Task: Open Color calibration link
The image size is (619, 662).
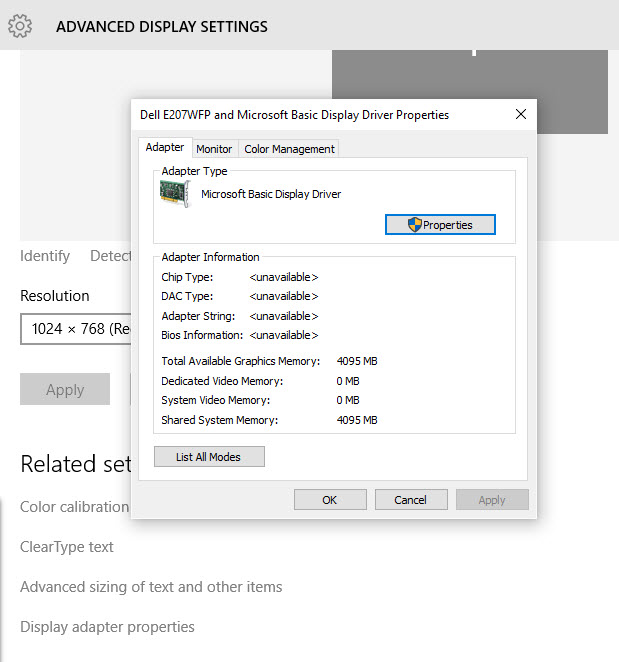Action: click(x=74, y=507)
